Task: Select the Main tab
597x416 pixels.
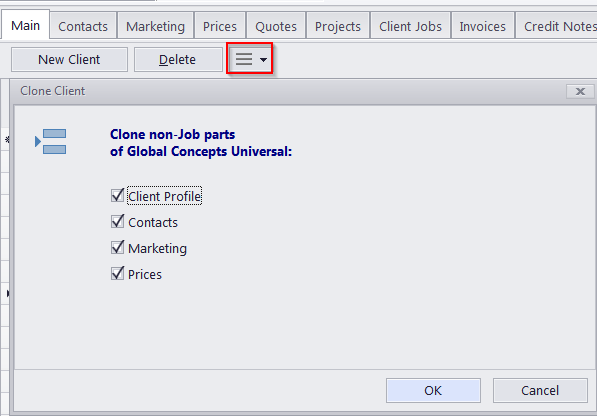Action: [x=26, y=25]
